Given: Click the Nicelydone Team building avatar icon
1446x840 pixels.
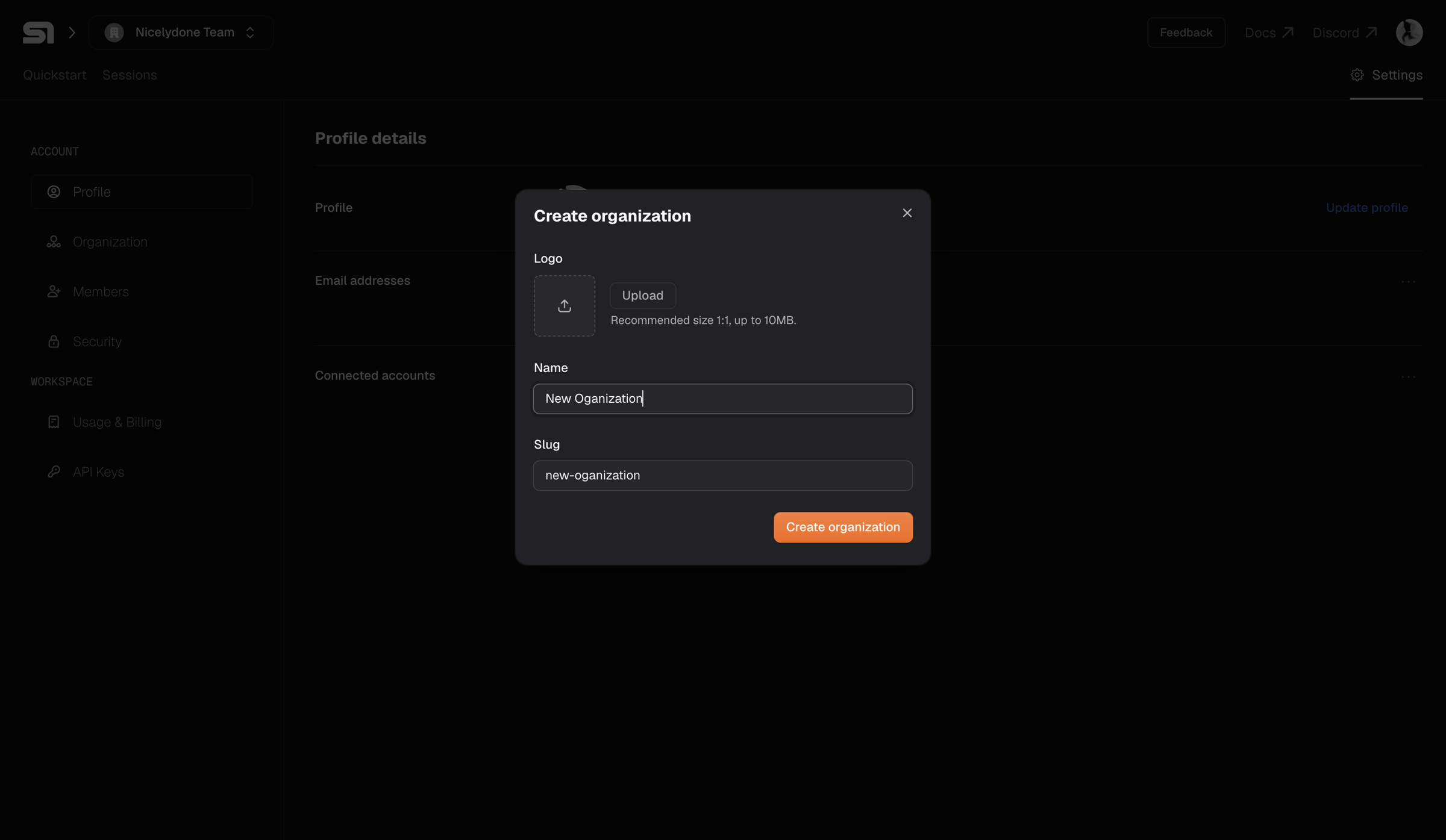Looking at the screenshot, I should click(114, 33).
